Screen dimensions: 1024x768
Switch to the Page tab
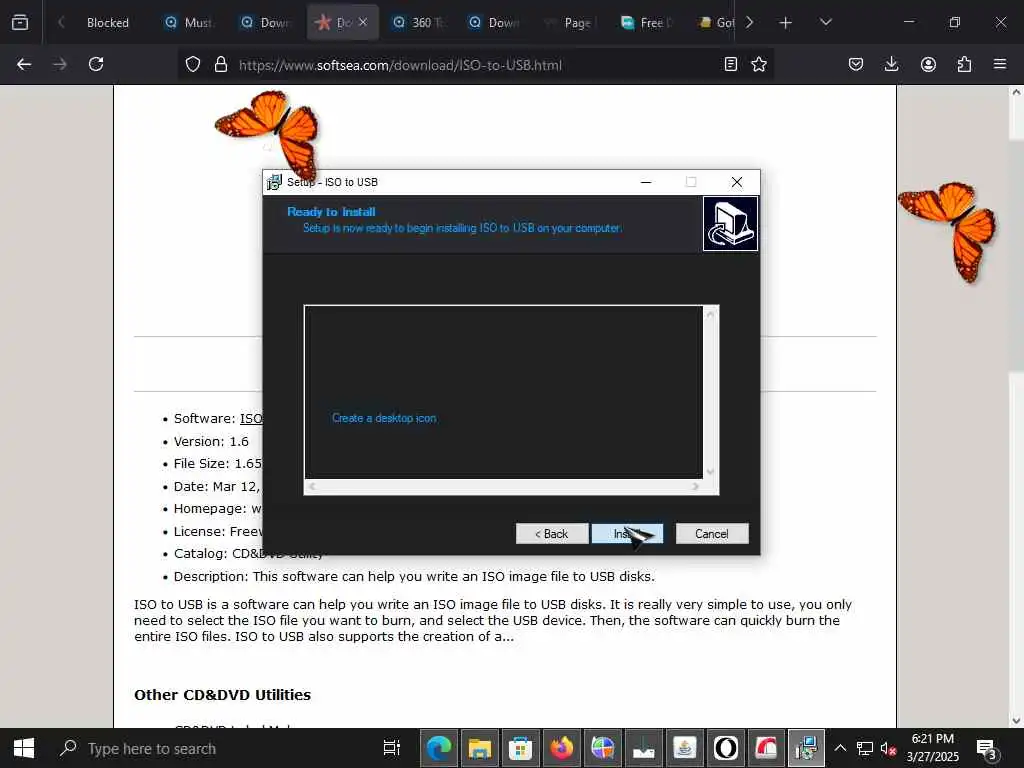click(570, 23)
